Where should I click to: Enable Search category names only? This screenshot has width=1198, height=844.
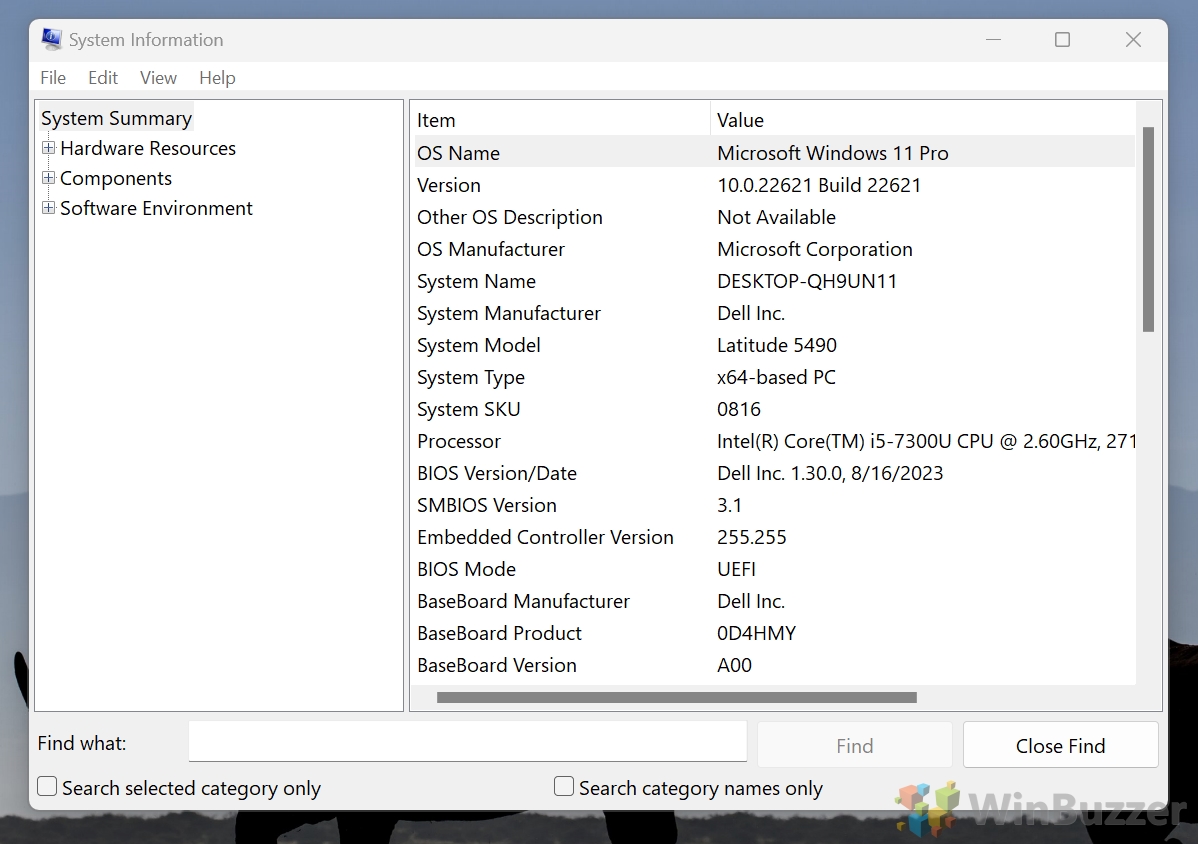pos(564,786)
